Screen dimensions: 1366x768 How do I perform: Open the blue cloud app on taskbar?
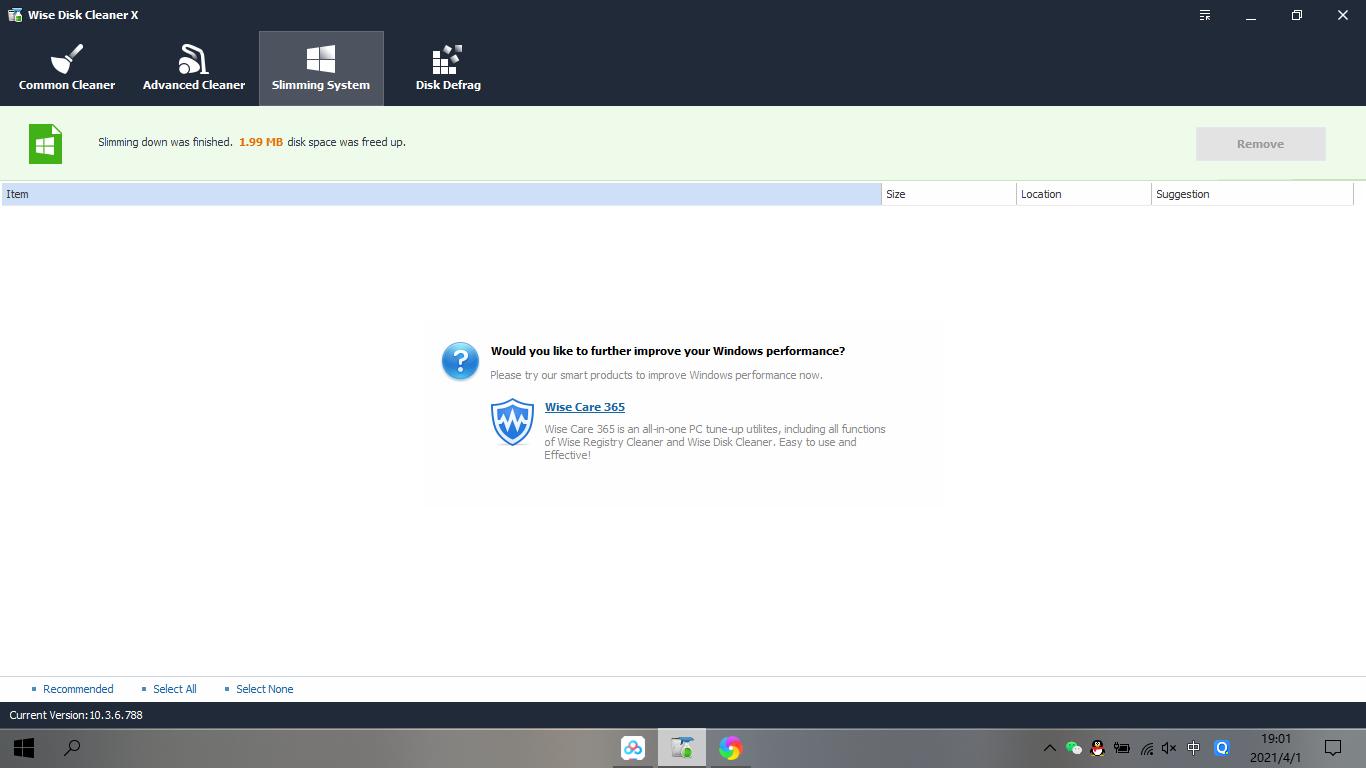[x=633, y=748]
